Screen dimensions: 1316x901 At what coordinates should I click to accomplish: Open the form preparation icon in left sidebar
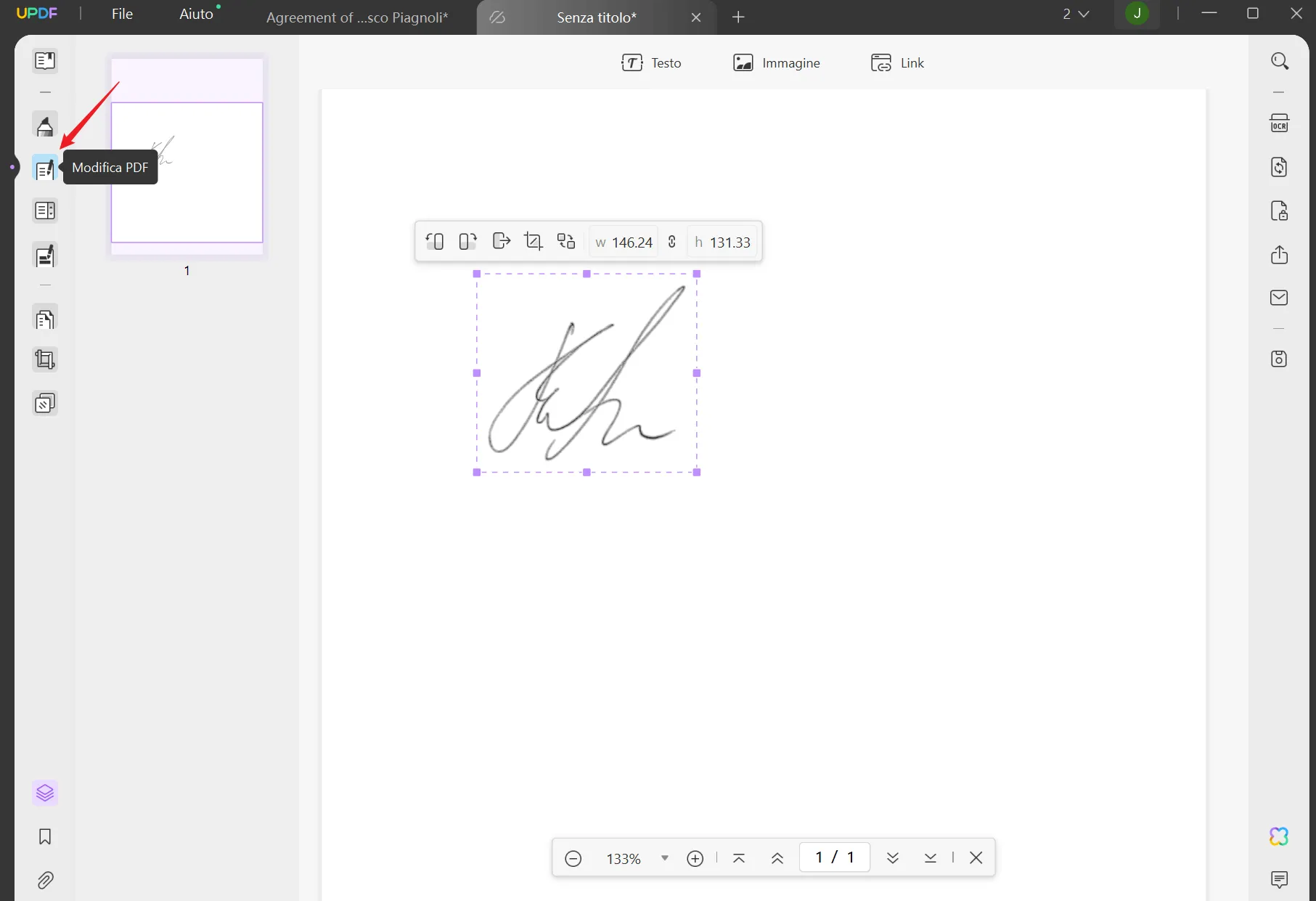(45, 211)
